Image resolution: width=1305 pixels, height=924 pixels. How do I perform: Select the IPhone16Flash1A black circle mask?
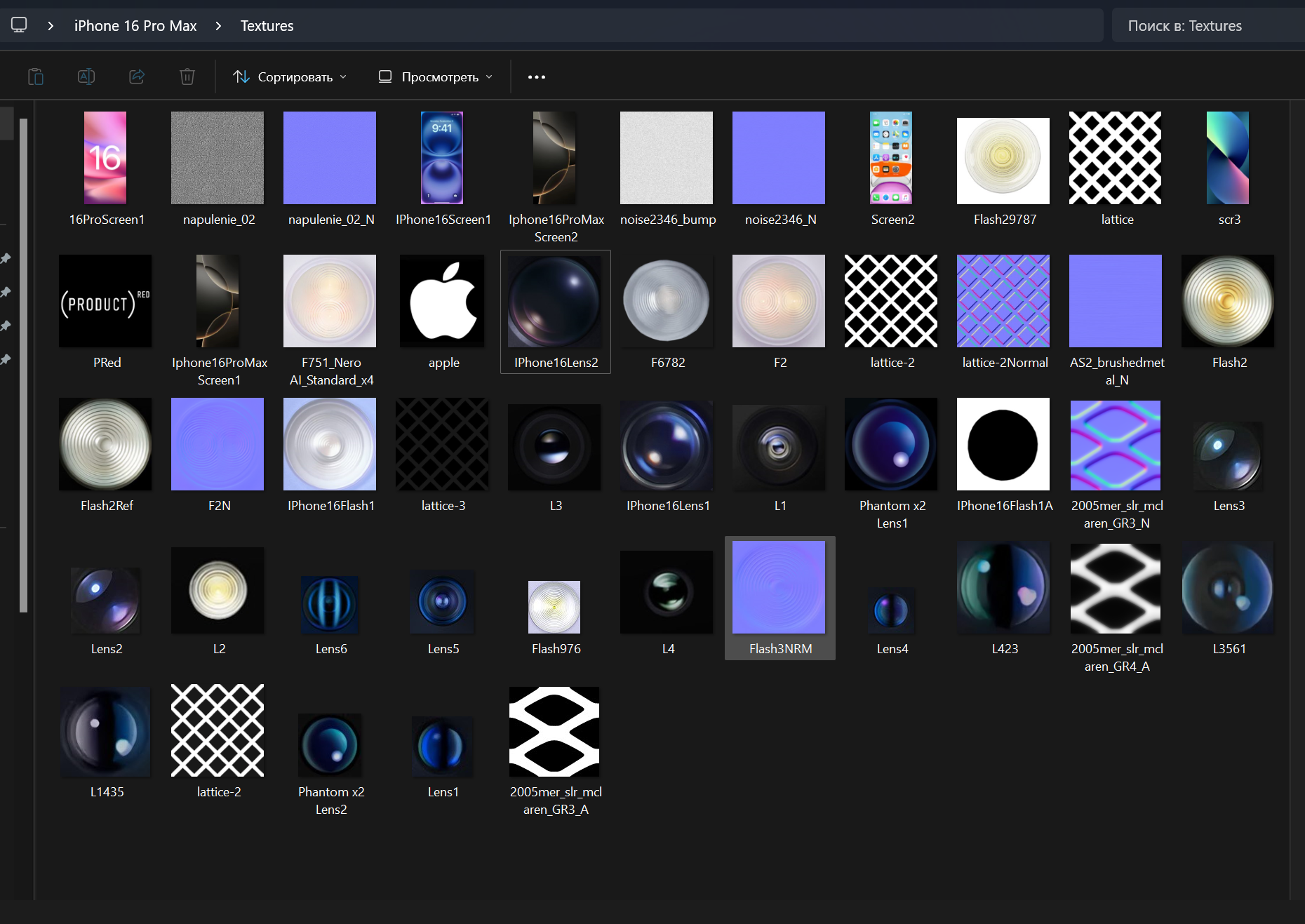click(1003, 445)
